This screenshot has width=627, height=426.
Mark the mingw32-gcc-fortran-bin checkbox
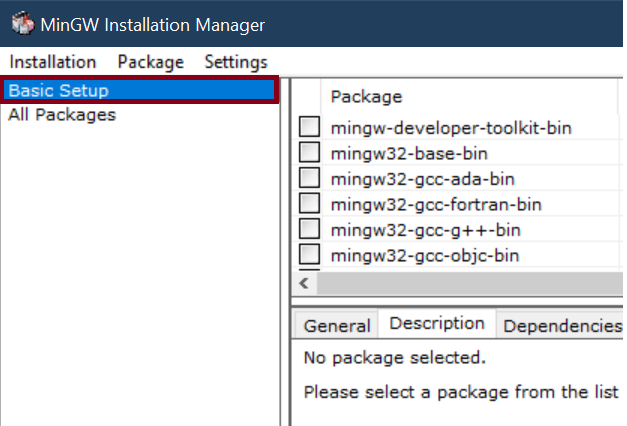coord(310,204)
